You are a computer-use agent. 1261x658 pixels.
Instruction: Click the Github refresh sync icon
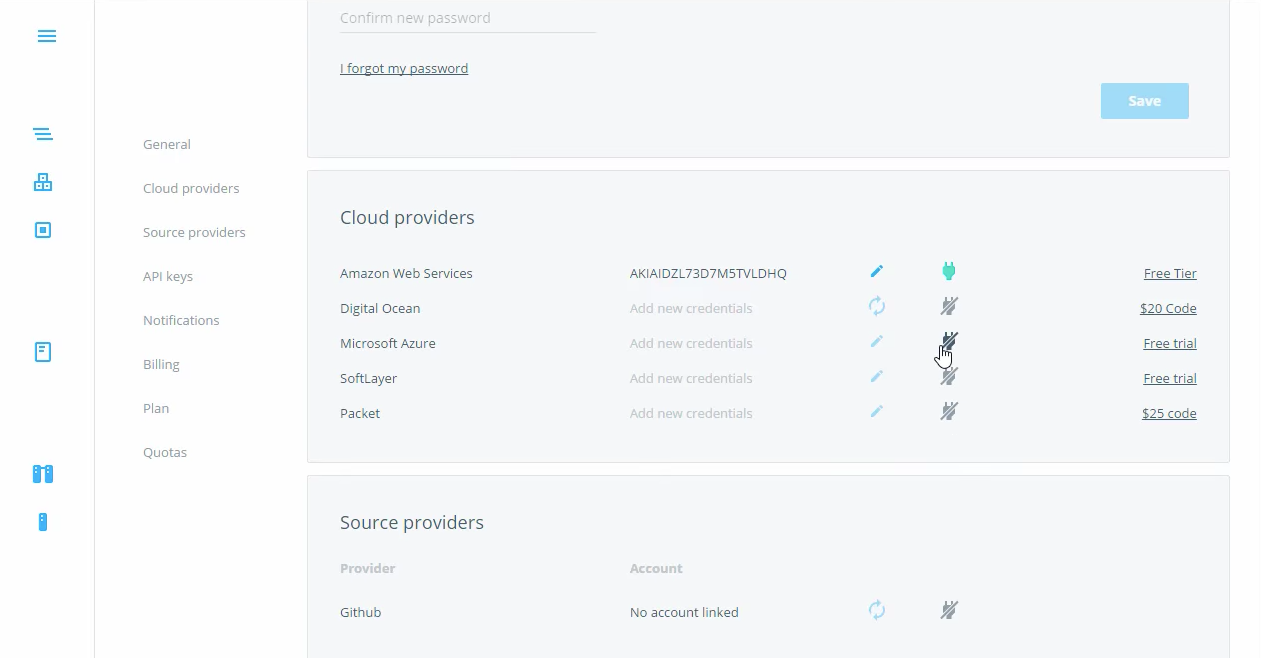tap(877, 610)
